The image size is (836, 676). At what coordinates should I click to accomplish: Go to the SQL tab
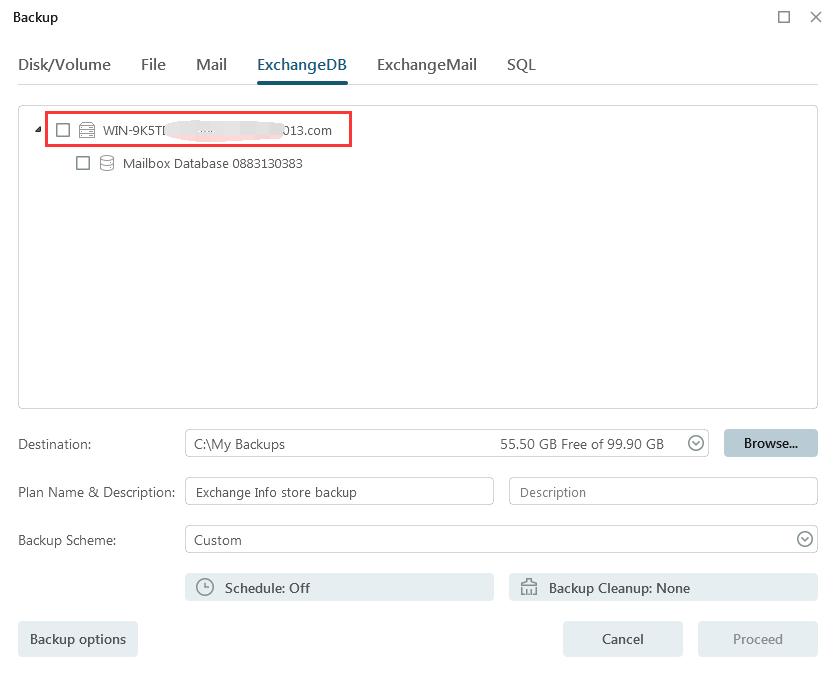tap(521, 65)
